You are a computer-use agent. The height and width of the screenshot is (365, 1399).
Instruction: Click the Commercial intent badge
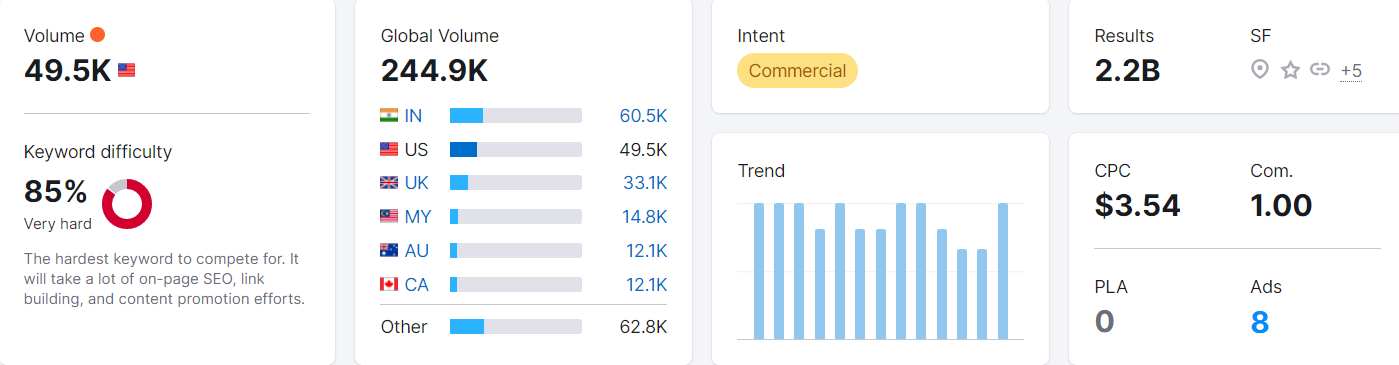point(797,70)
